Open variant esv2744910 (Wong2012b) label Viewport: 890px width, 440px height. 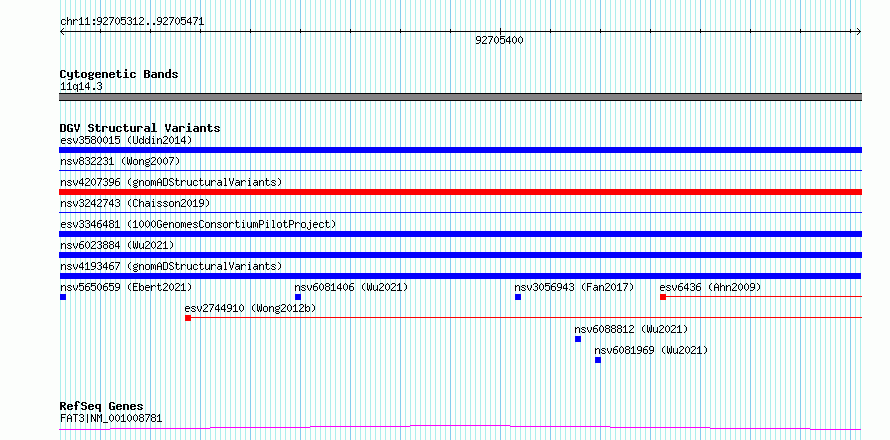coord(250,308)
